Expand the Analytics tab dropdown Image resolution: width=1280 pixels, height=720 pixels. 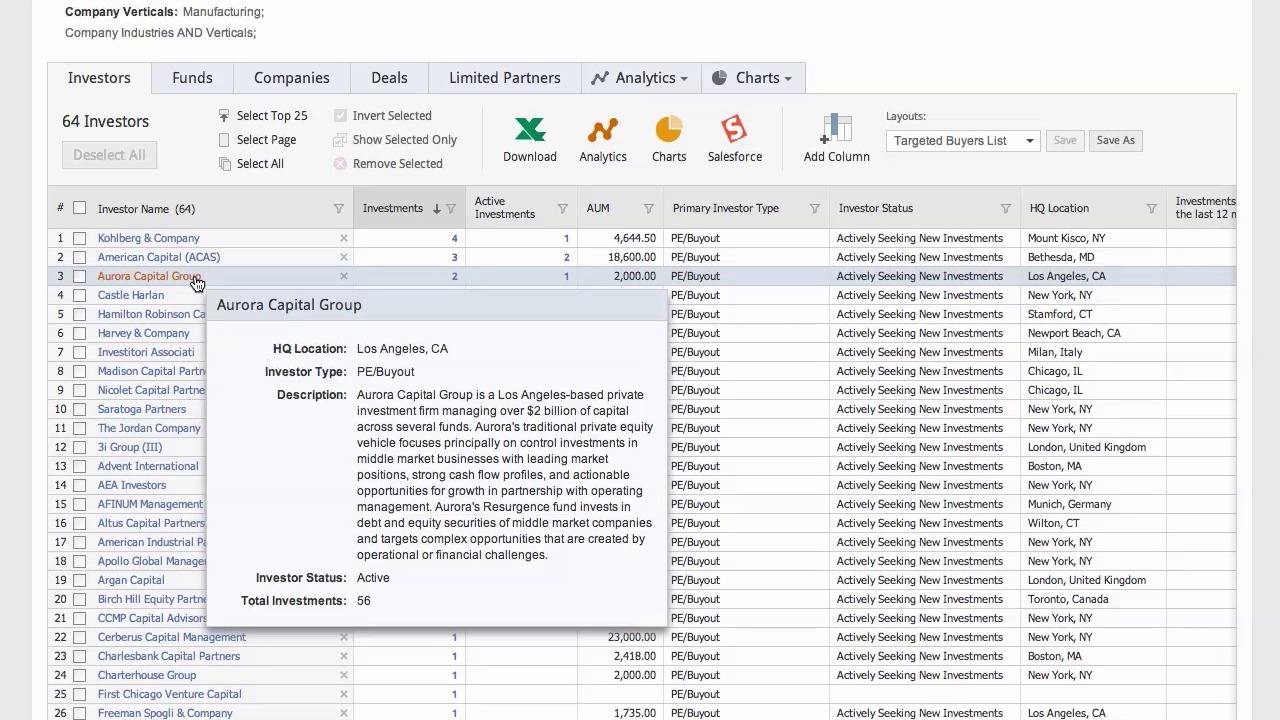point(684,78)
